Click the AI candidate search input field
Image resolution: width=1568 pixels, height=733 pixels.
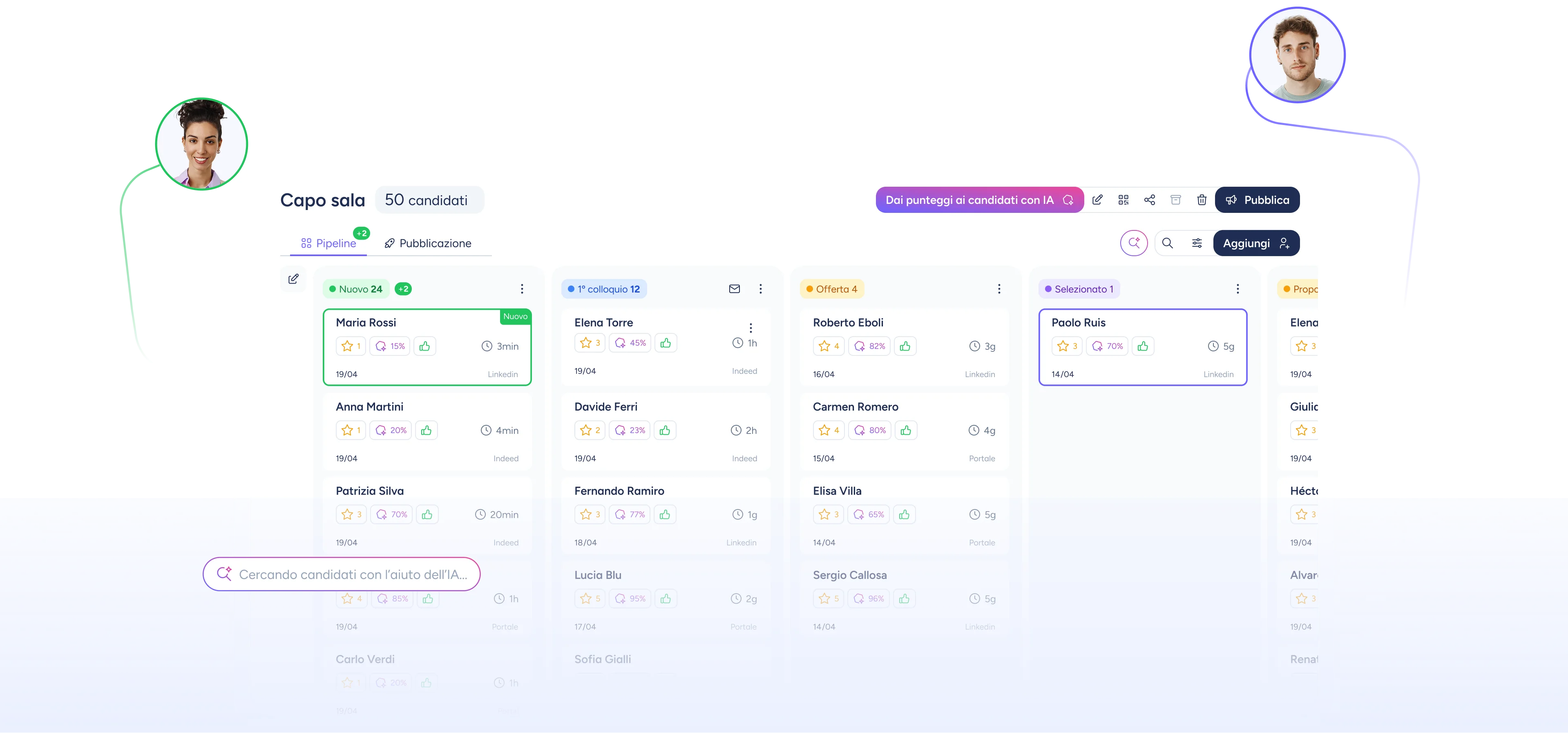(x=342, y=574)
